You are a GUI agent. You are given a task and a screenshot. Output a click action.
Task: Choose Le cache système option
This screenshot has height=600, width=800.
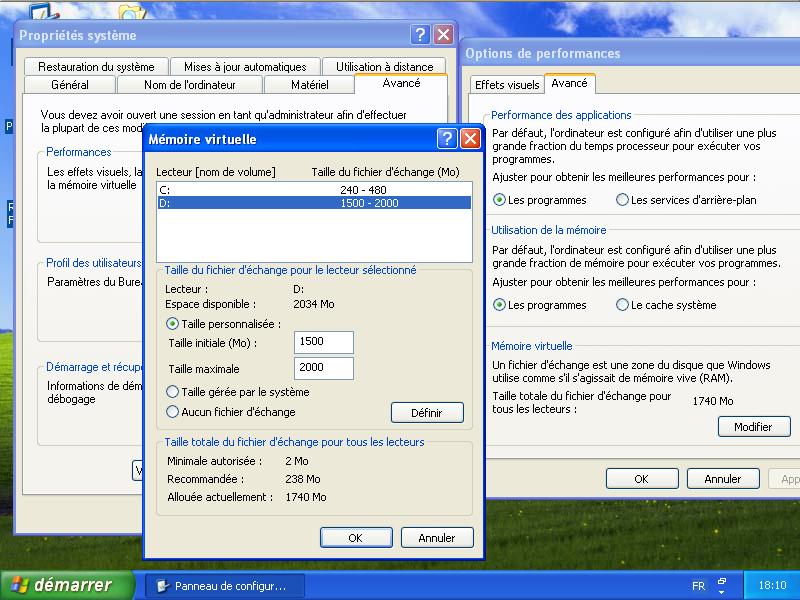623,305
